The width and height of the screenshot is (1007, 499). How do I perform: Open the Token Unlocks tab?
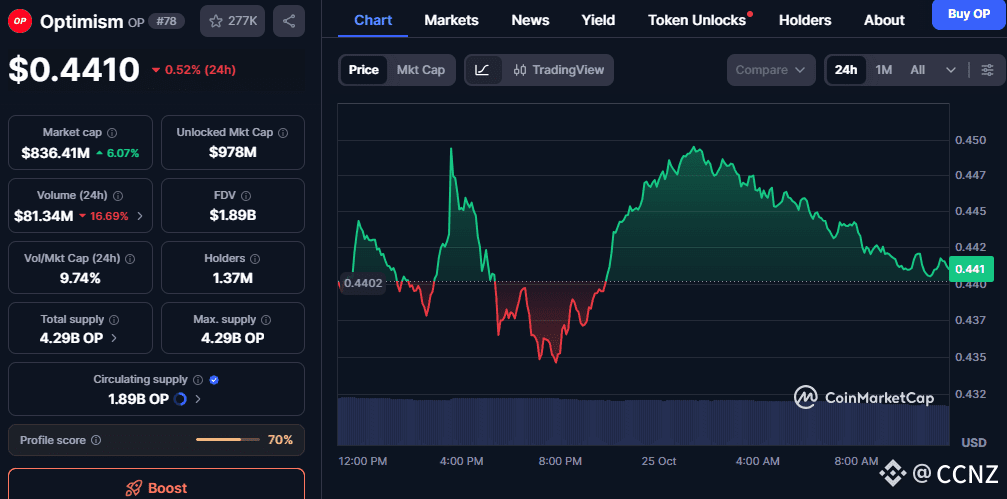698,20
